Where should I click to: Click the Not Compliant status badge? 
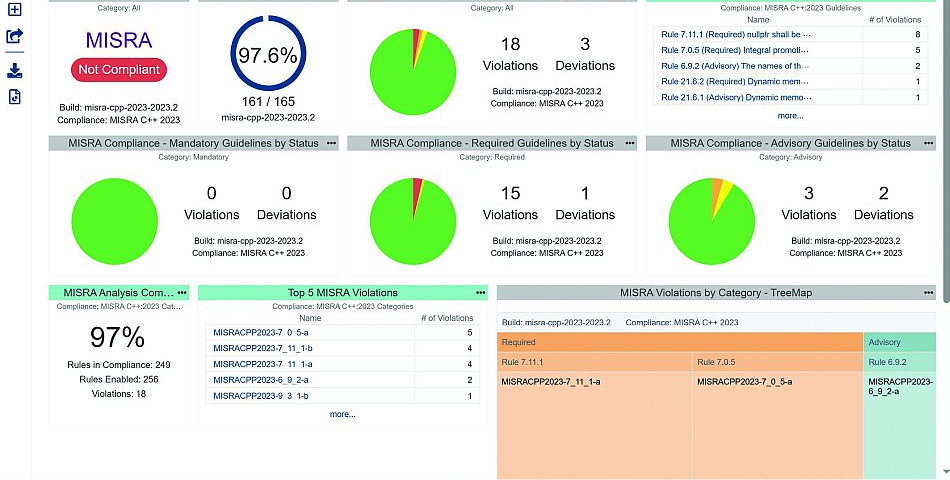(x=119, y=70)
